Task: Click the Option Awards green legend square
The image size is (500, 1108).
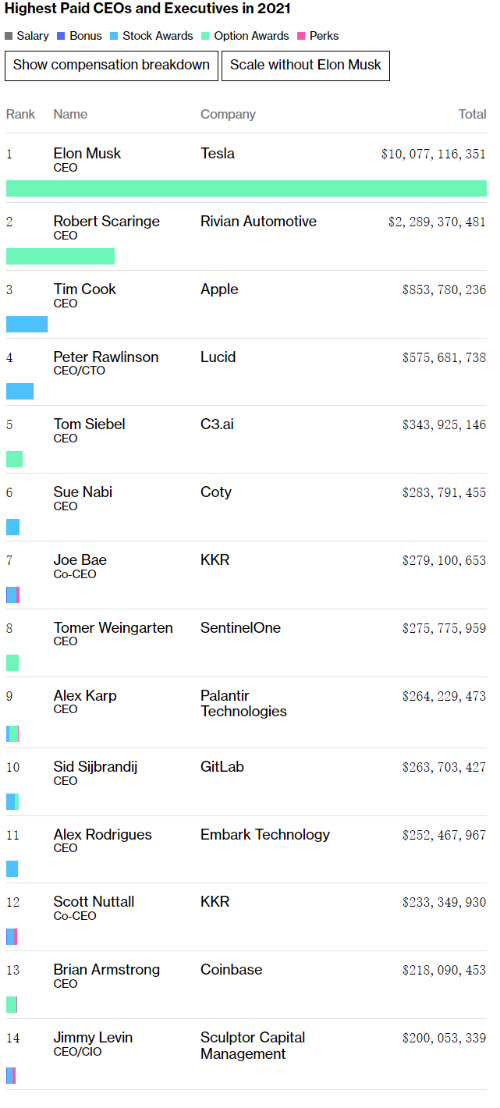Action: (206, 36)
